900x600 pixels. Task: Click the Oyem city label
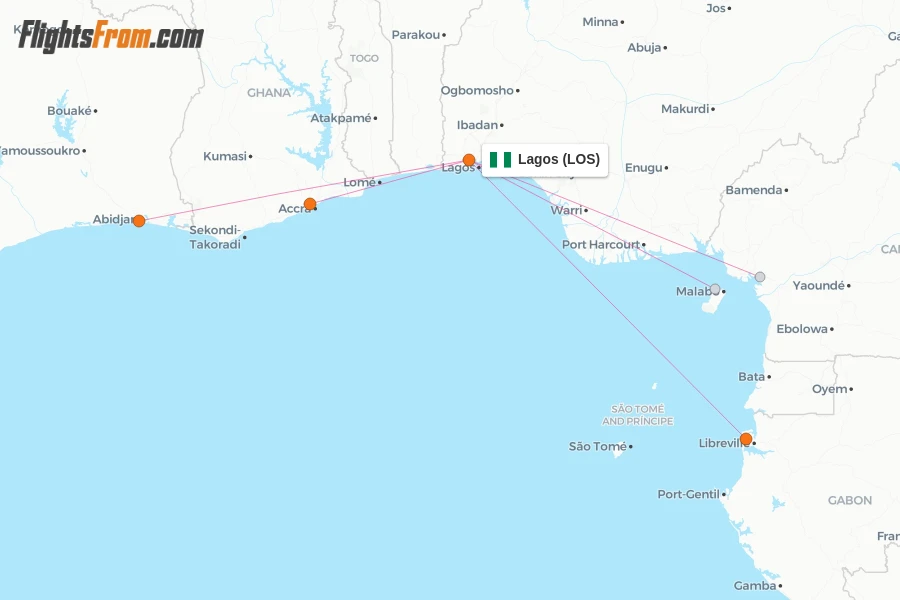pyautogui.click(x=829, y=389)
